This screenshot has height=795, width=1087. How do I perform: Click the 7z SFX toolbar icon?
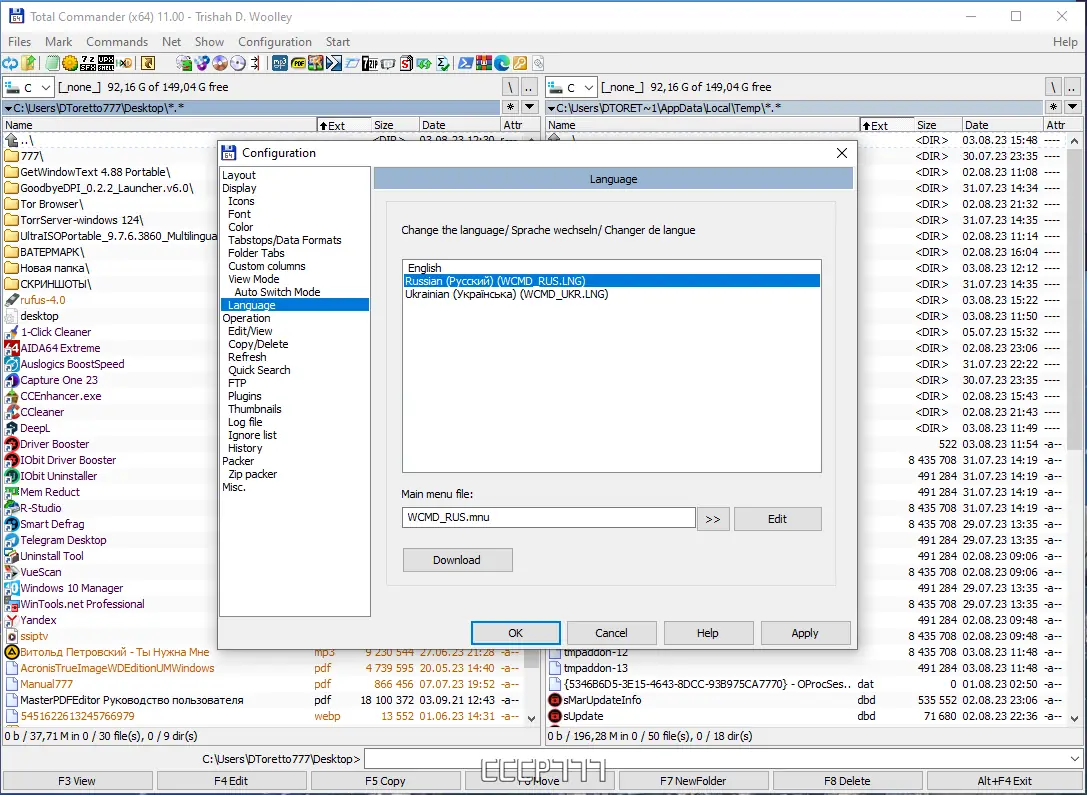tap(88, 62)
